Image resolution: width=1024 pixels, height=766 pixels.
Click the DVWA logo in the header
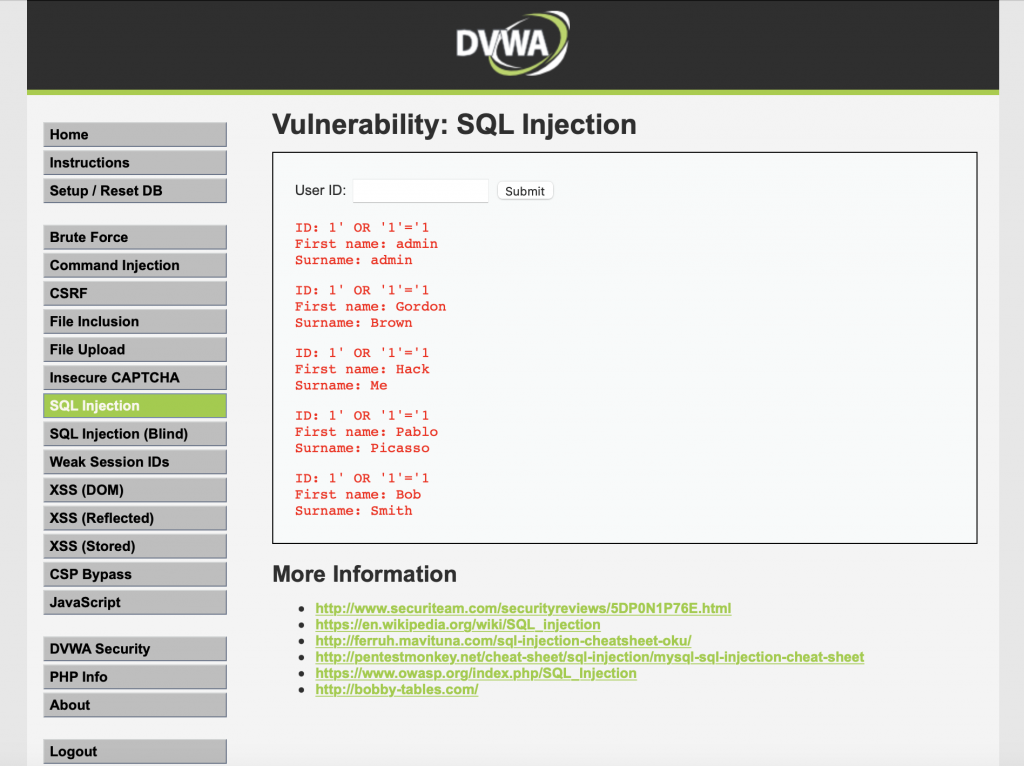click(513, 43)
